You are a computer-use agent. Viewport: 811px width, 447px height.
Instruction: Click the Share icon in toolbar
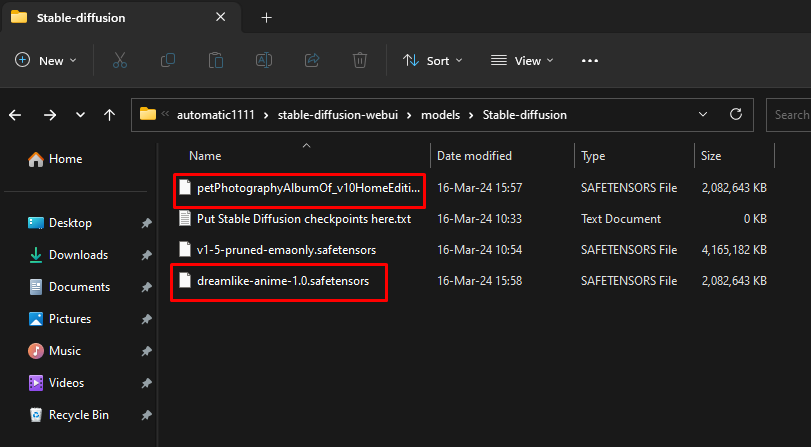point(312,61)
